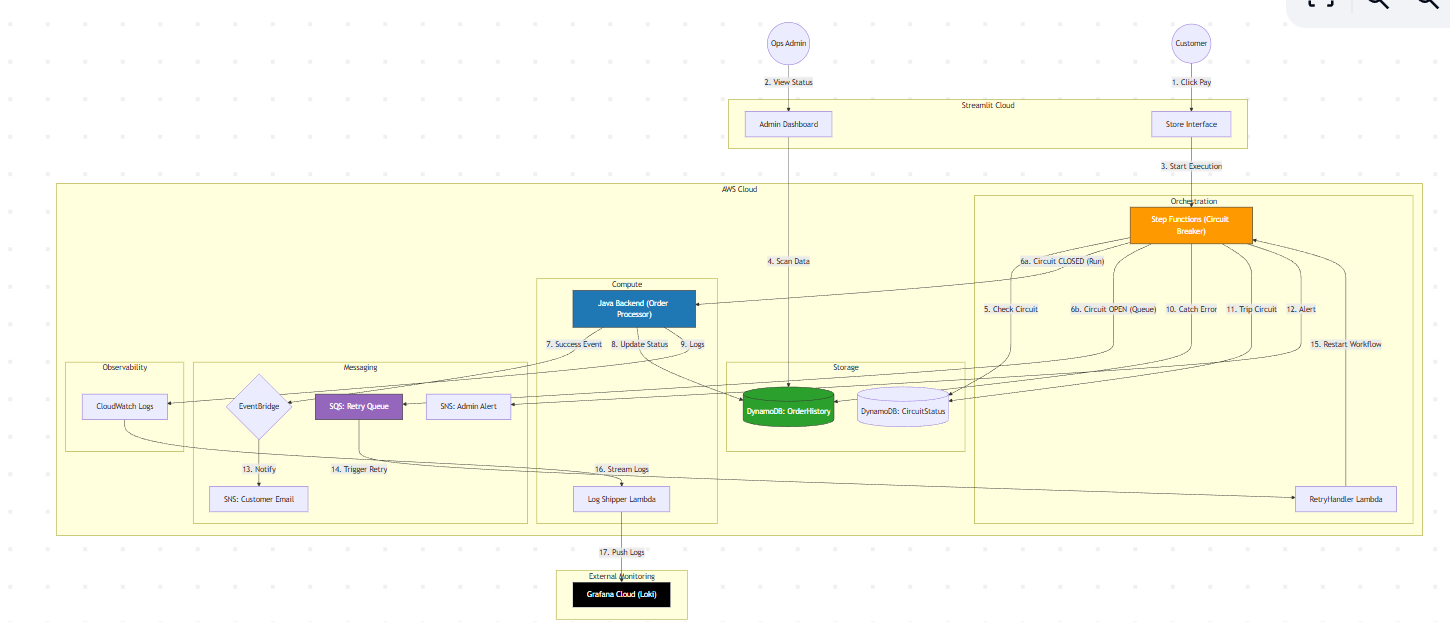Select the green DynamoDB: OrderHistory cylinder
The image size is (1450, 622).
788,407
